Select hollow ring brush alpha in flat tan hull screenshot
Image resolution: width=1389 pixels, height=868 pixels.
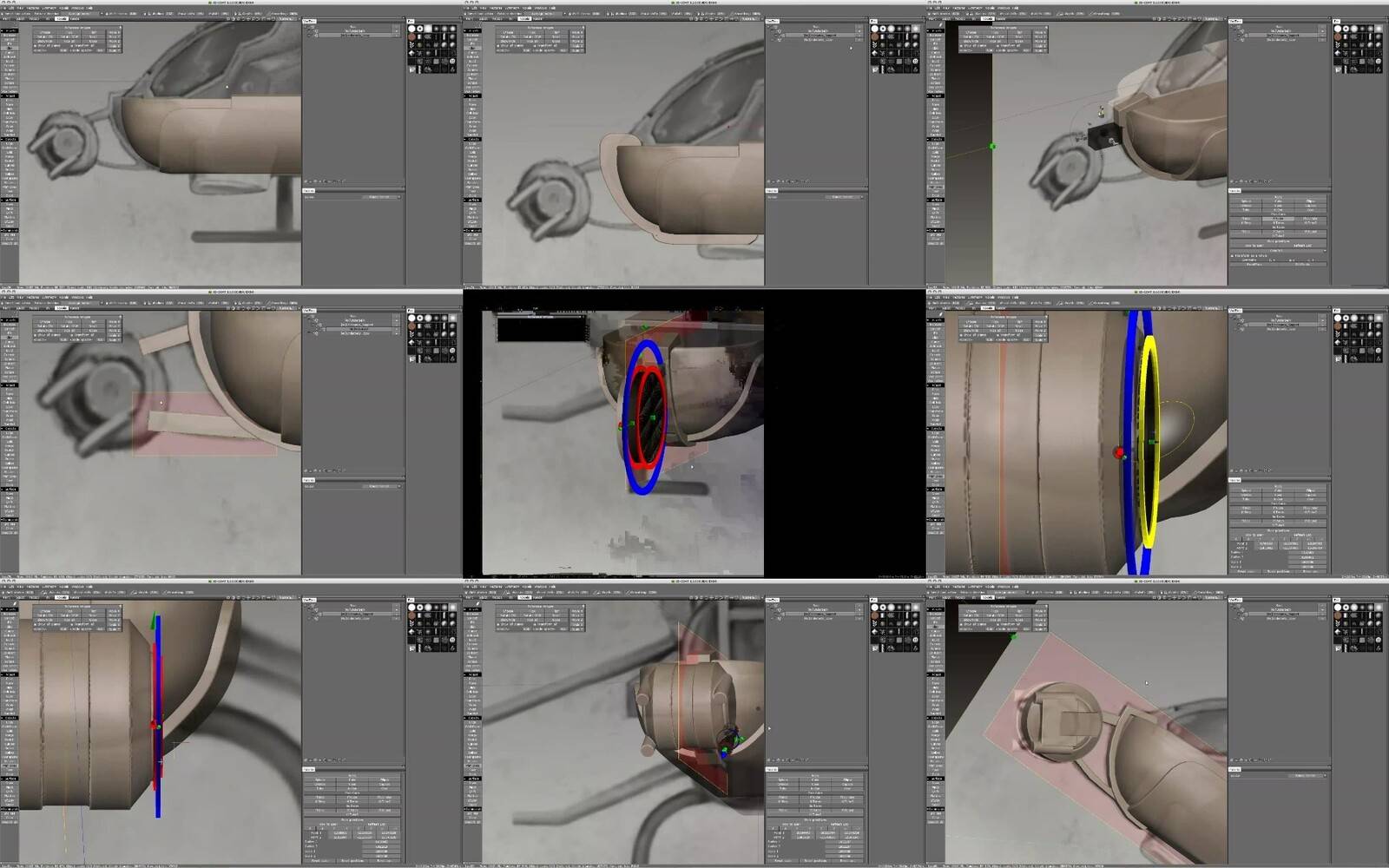[419, 29]
